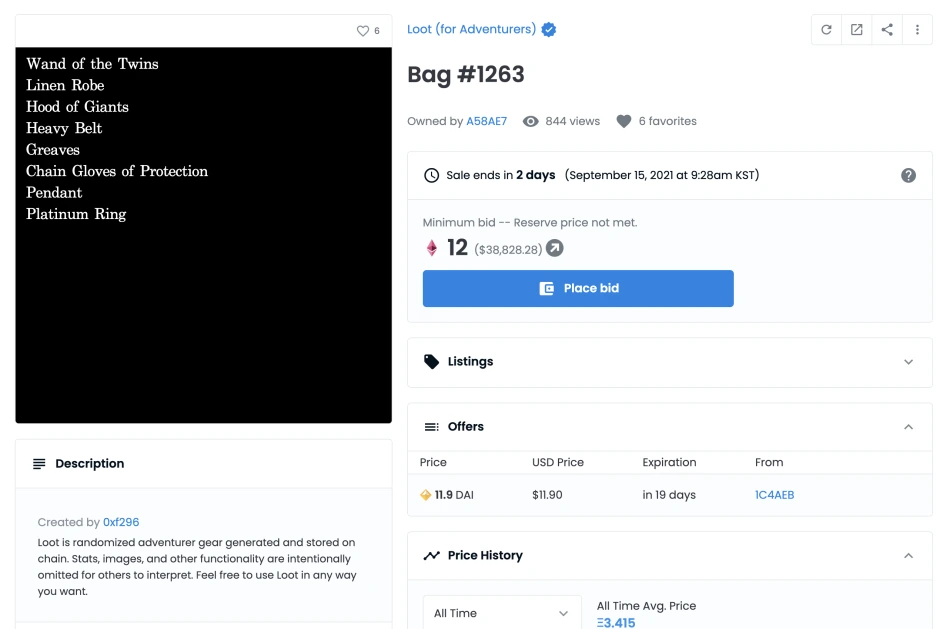Screen dimensions: 936x629
Task: Open owner A58AE7 profile link
Action: point(487,122)
